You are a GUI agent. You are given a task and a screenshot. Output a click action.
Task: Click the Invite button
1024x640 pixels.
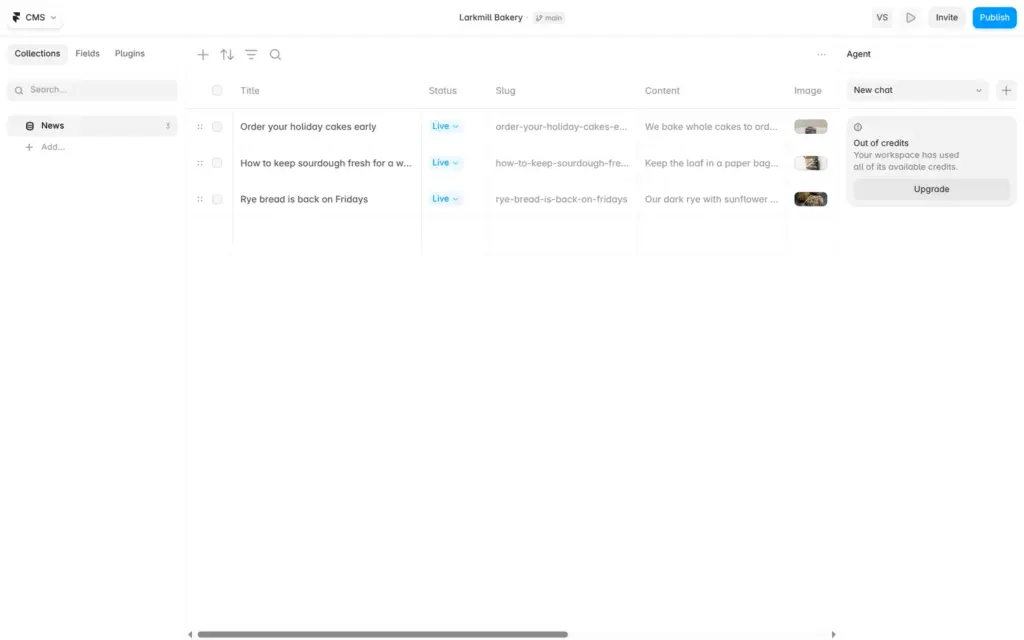946,18
